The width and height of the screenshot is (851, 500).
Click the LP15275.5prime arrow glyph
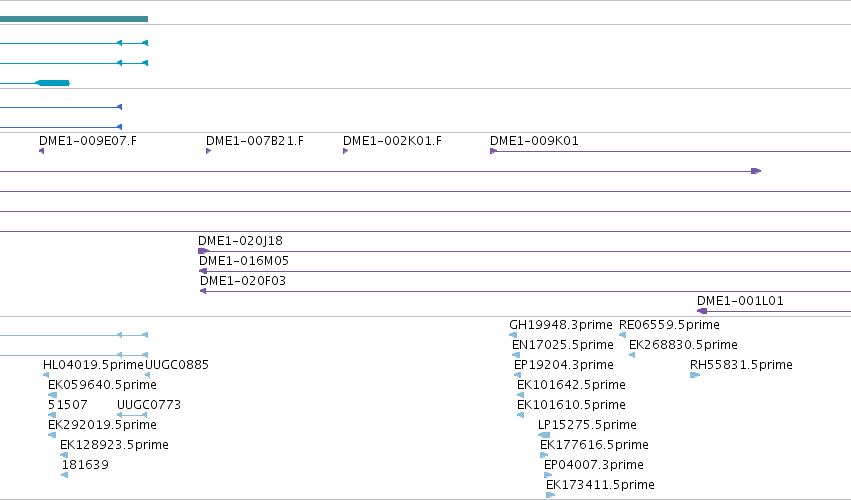(x=544, y=435)
